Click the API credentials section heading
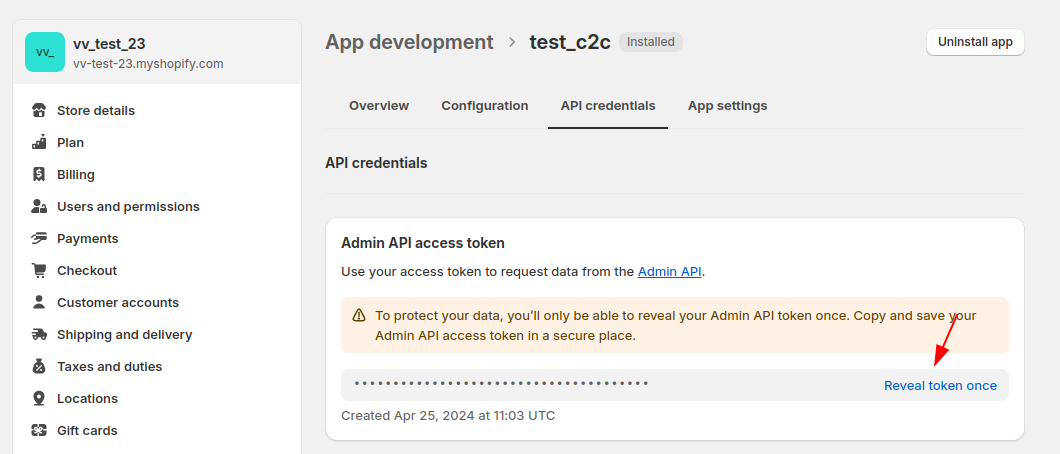The image size is (1060, 454). pos(376,163)
